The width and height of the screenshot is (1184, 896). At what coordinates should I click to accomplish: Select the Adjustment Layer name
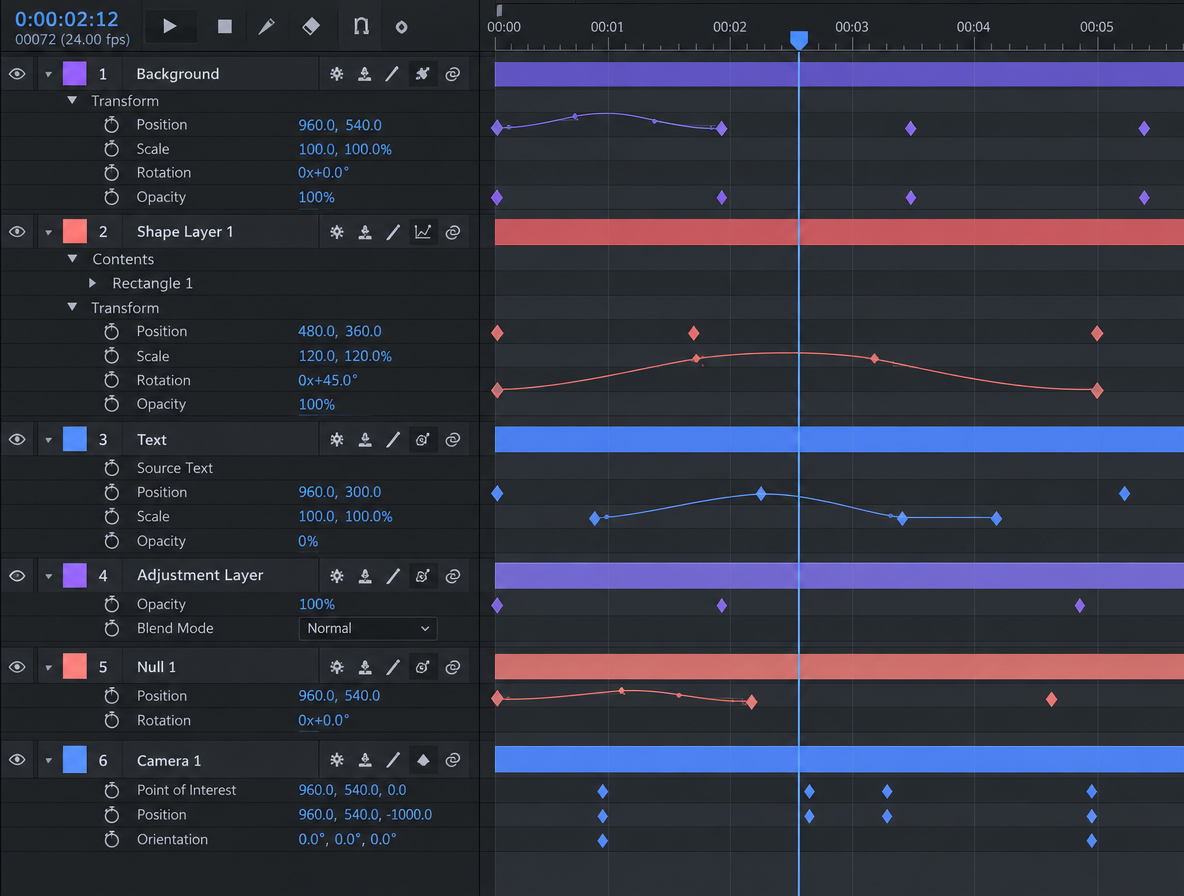click(200, 575)
